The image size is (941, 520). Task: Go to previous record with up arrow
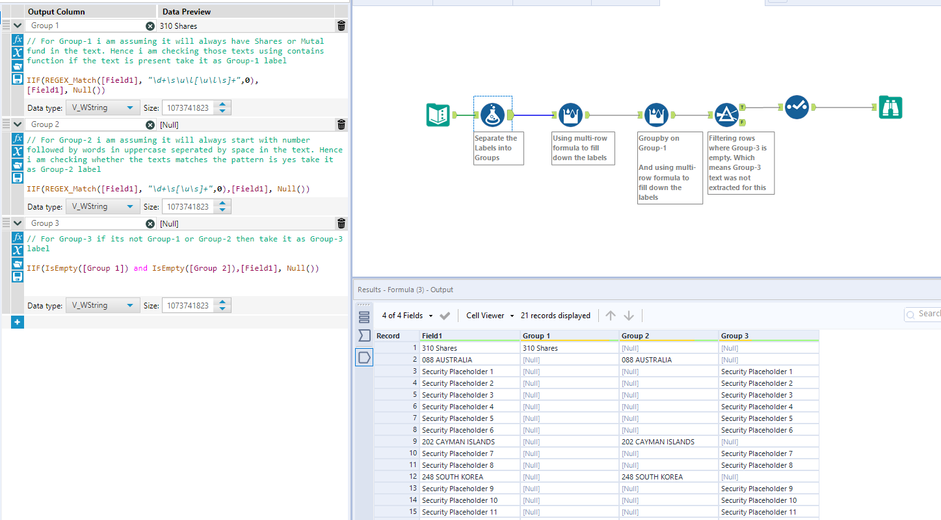[x=610, y=315]
